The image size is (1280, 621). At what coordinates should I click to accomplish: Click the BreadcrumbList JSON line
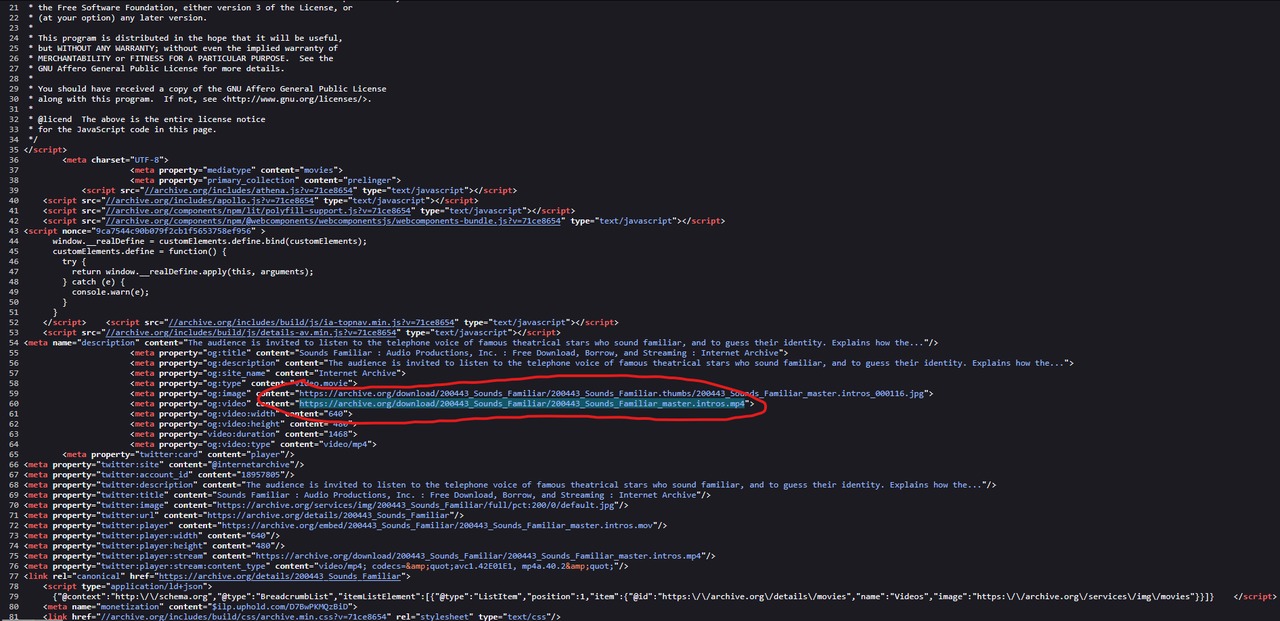[x=633, y=597]
